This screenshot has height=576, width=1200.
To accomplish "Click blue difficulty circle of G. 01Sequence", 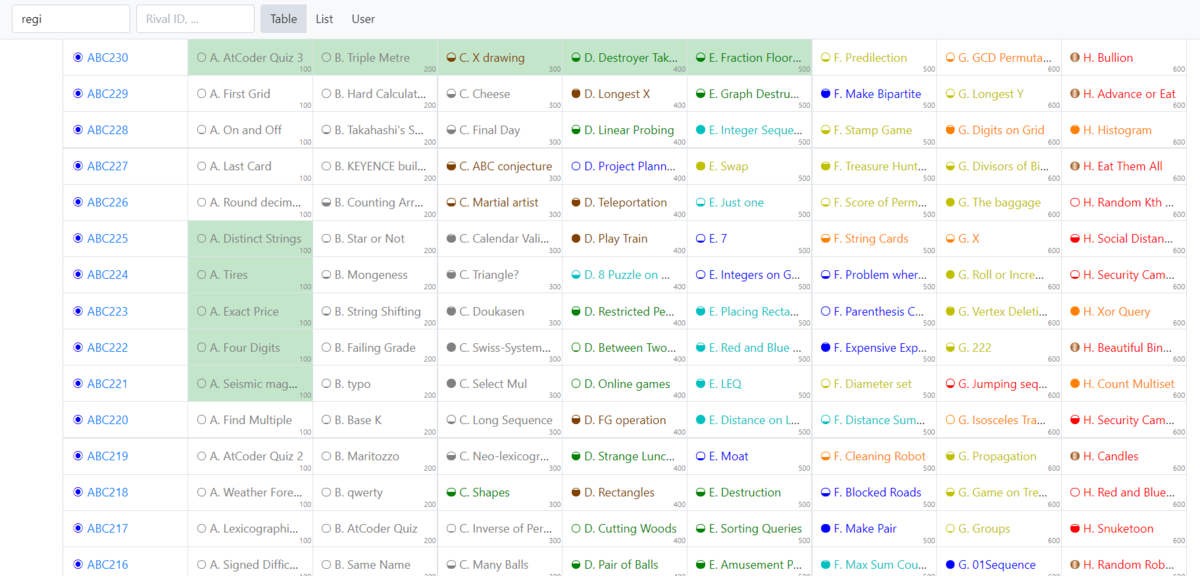I will (x=950, y=565).
